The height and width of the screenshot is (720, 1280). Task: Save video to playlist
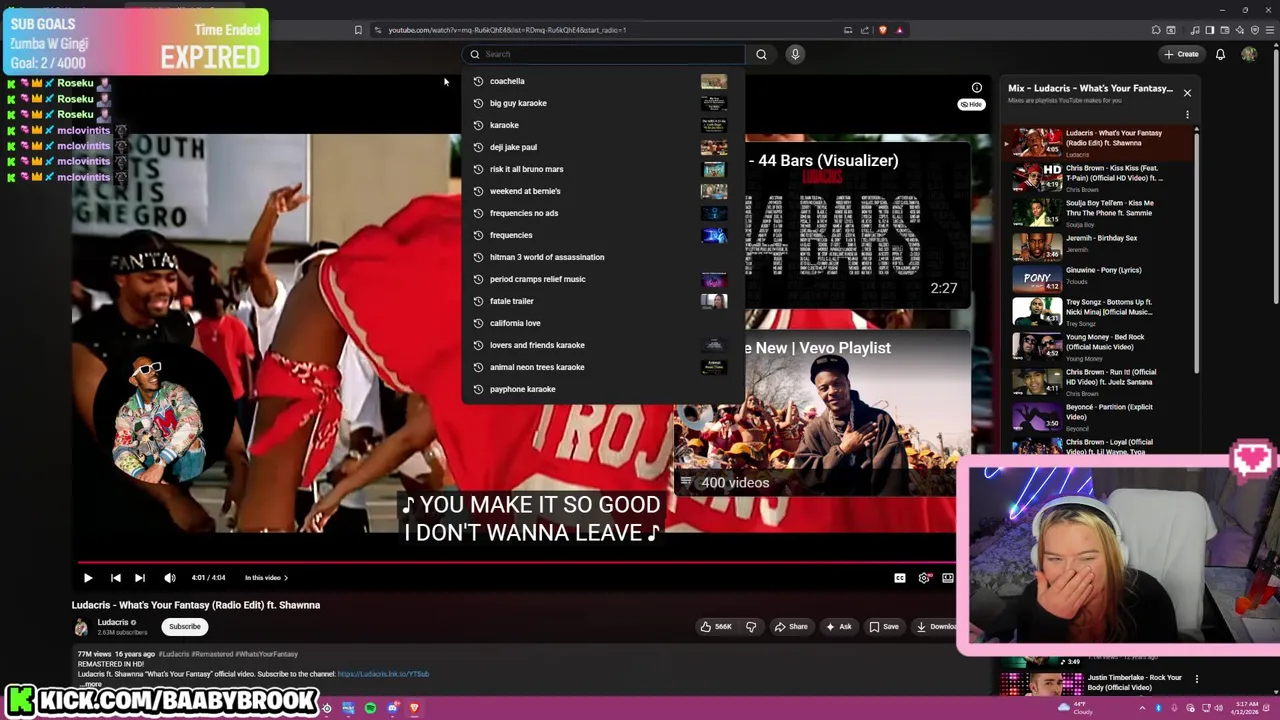tap(883, 627)
